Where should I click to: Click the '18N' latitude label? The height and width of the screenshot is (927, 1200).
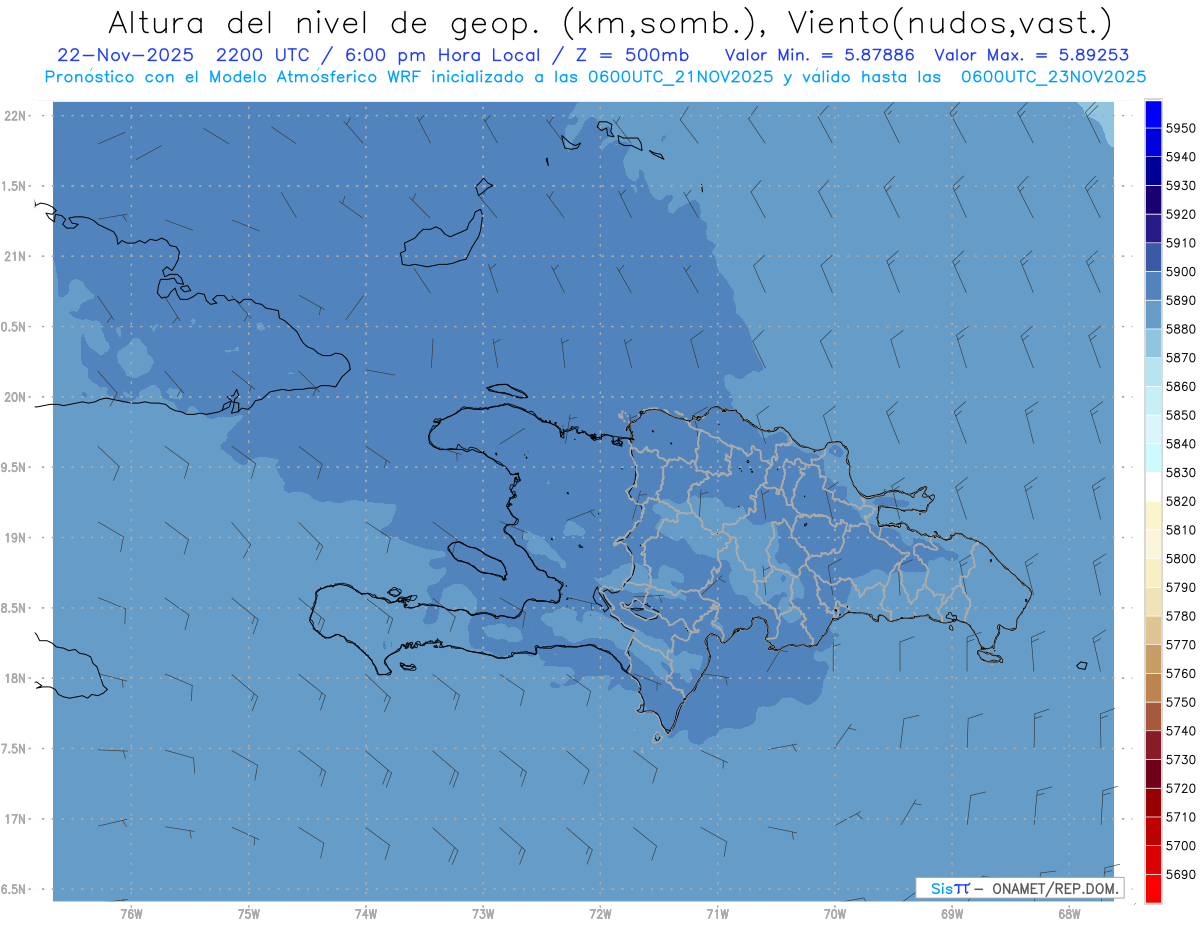pos(14,678)
